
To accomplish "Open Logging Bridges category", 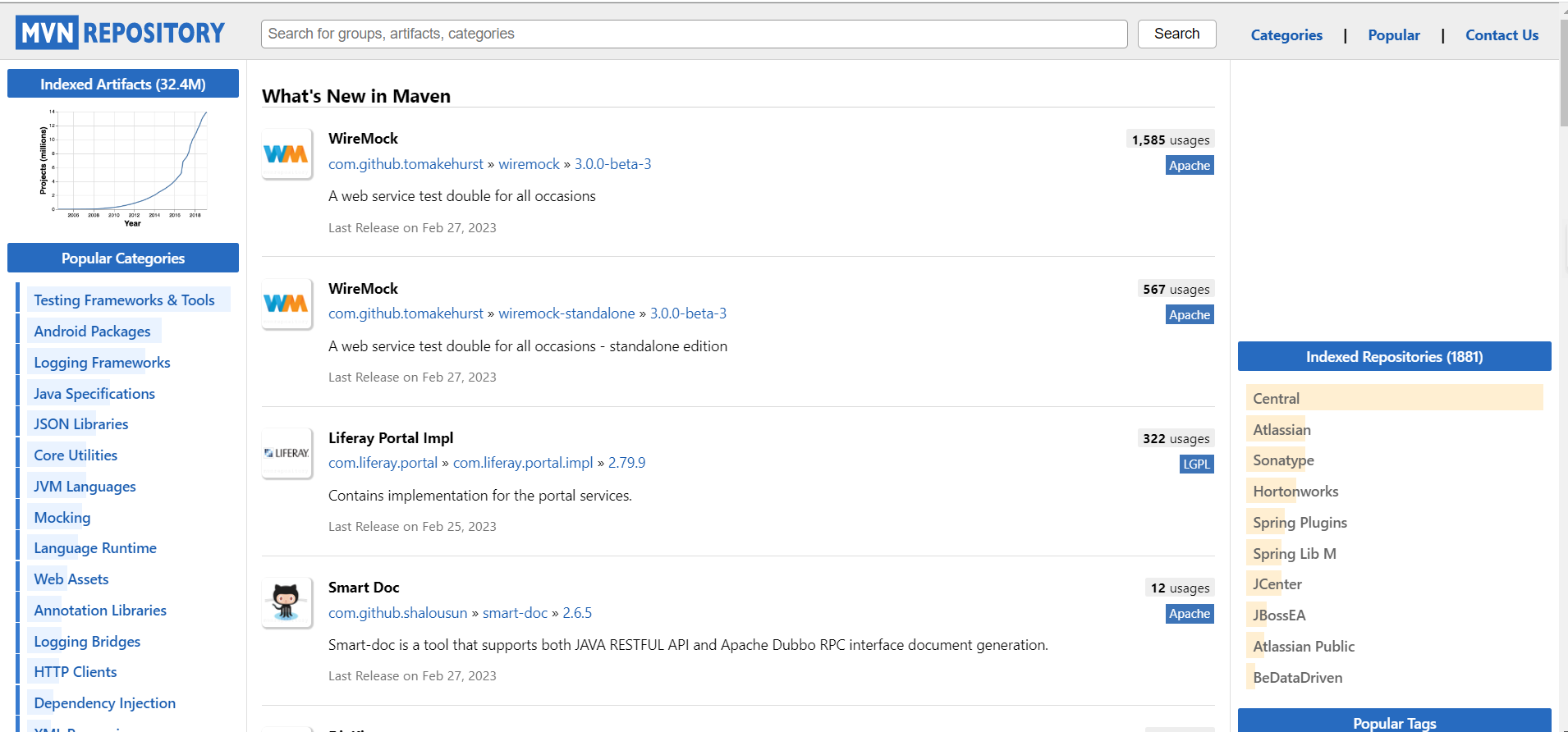I will (87, 642).
